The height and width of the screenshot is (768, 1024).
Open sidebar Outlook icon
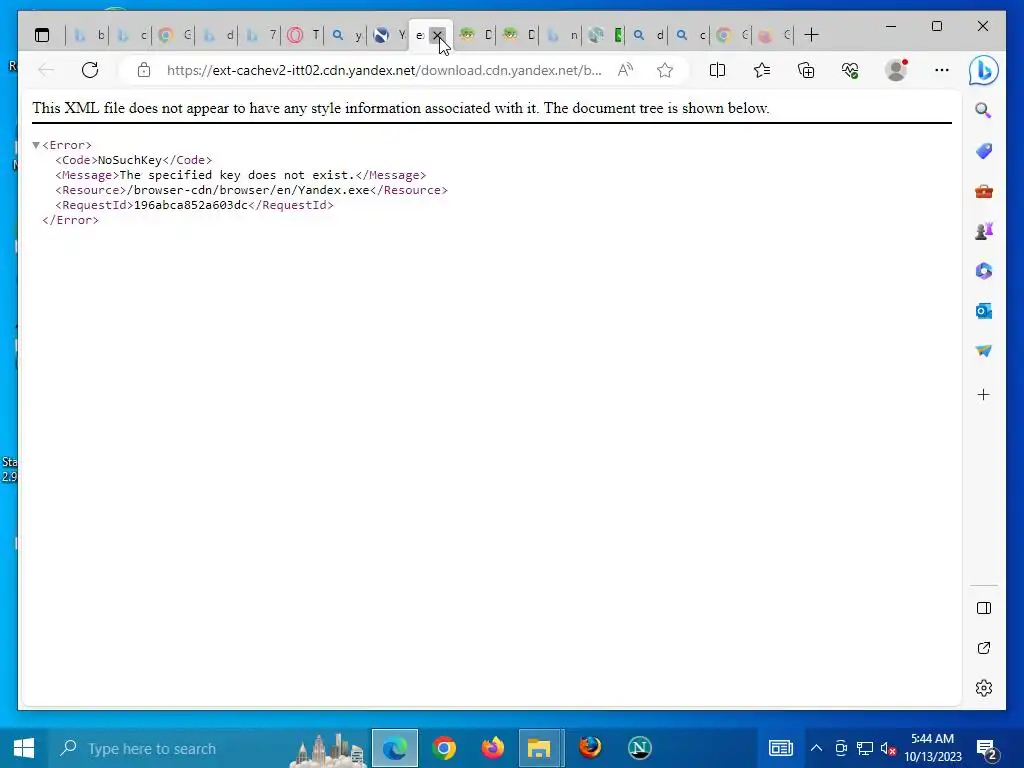point(984,311)
